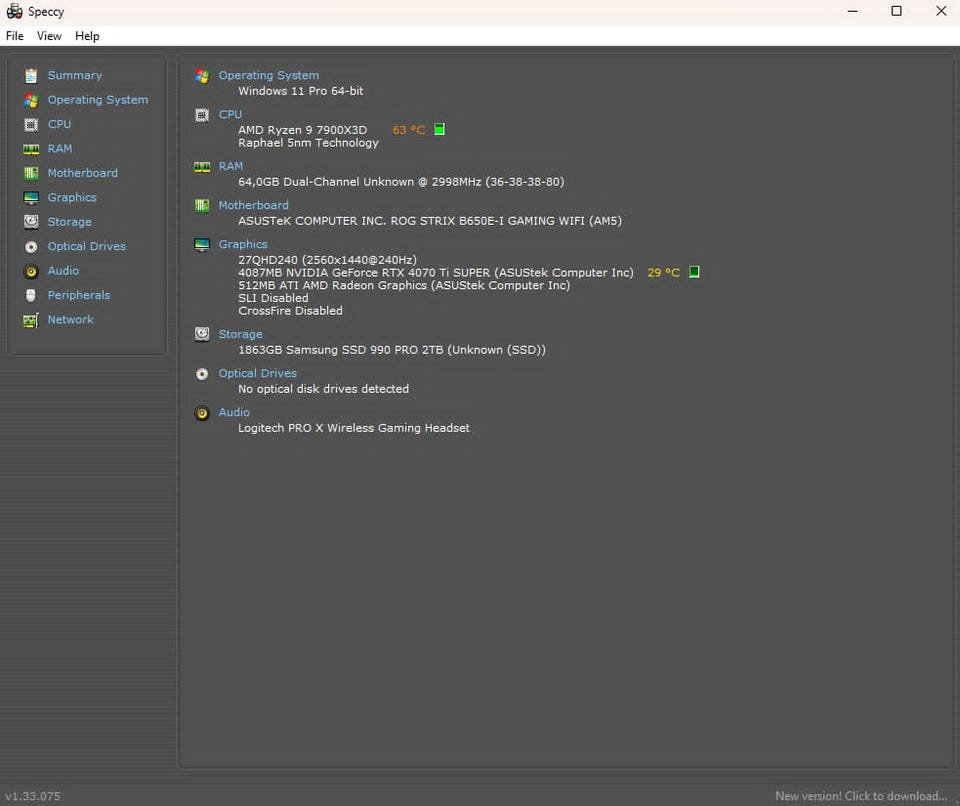
Task: Click the Motherboard icon in summary panel
Action: 202,206
